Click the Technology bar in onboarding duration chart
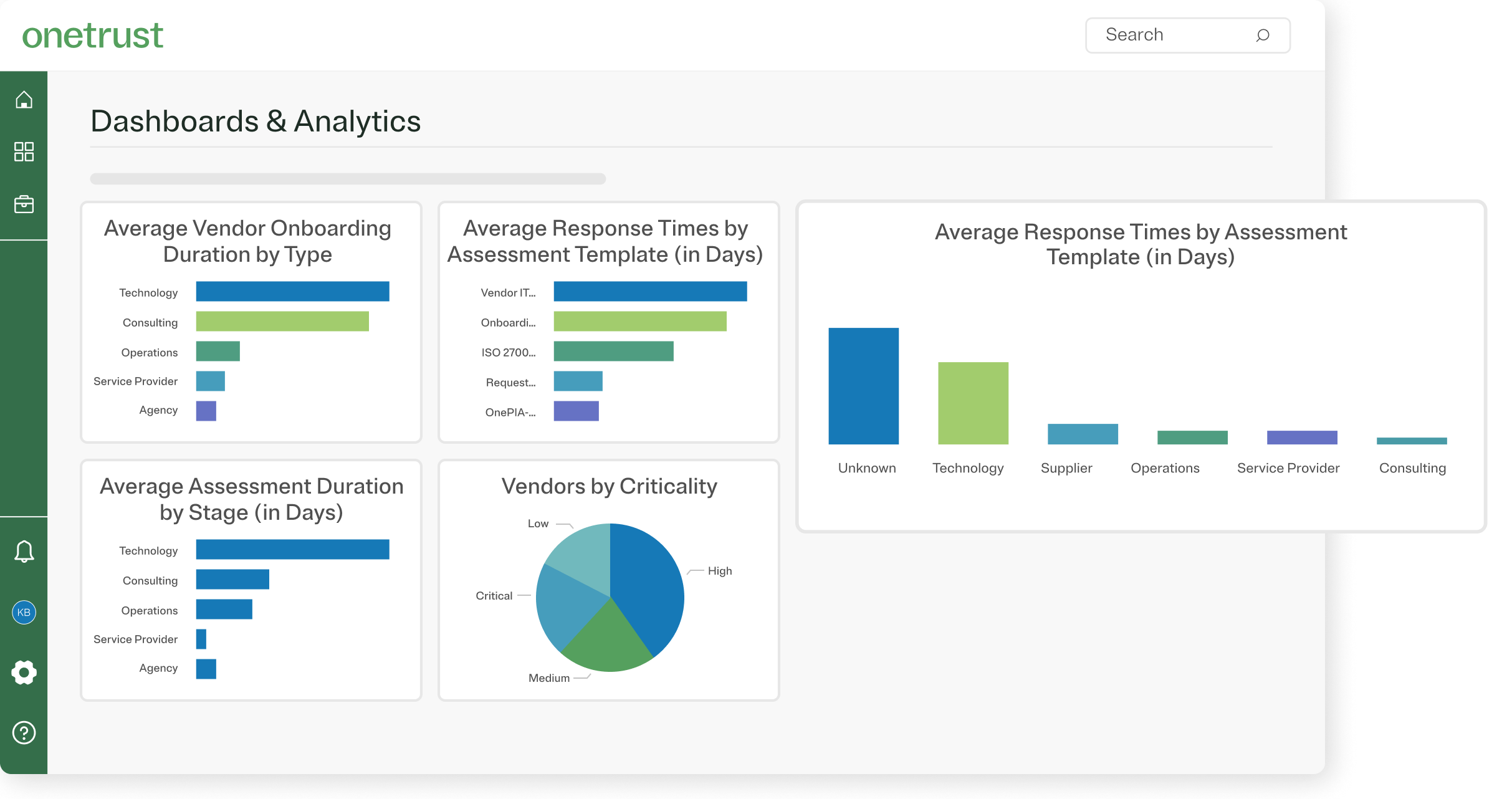 292,291
